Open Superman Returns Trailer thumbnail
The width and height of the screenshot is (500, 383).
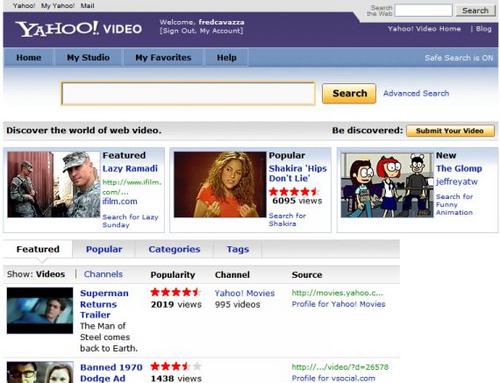point(40,310)
